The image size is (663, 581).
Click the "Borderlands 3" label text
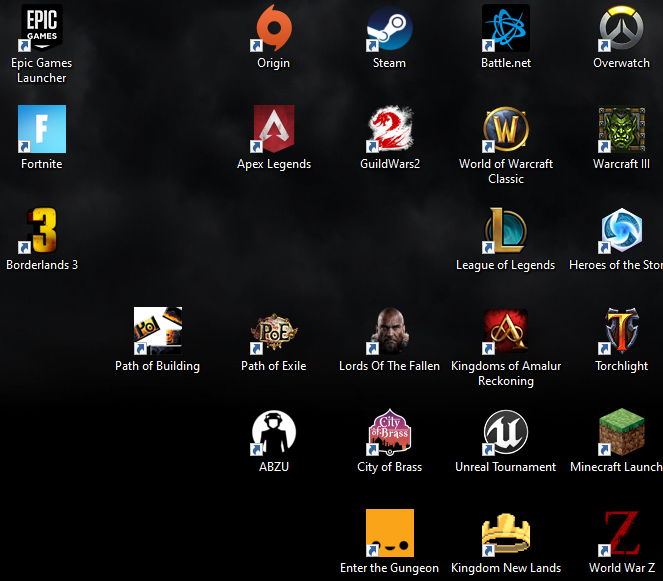(x=42, y=265)
